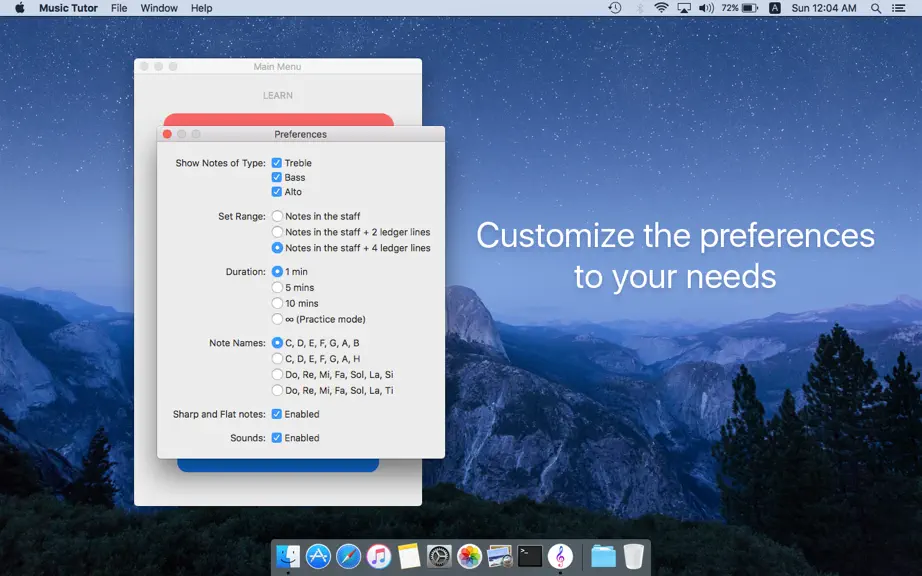Open Terminal from the dock

coord(530,556)
